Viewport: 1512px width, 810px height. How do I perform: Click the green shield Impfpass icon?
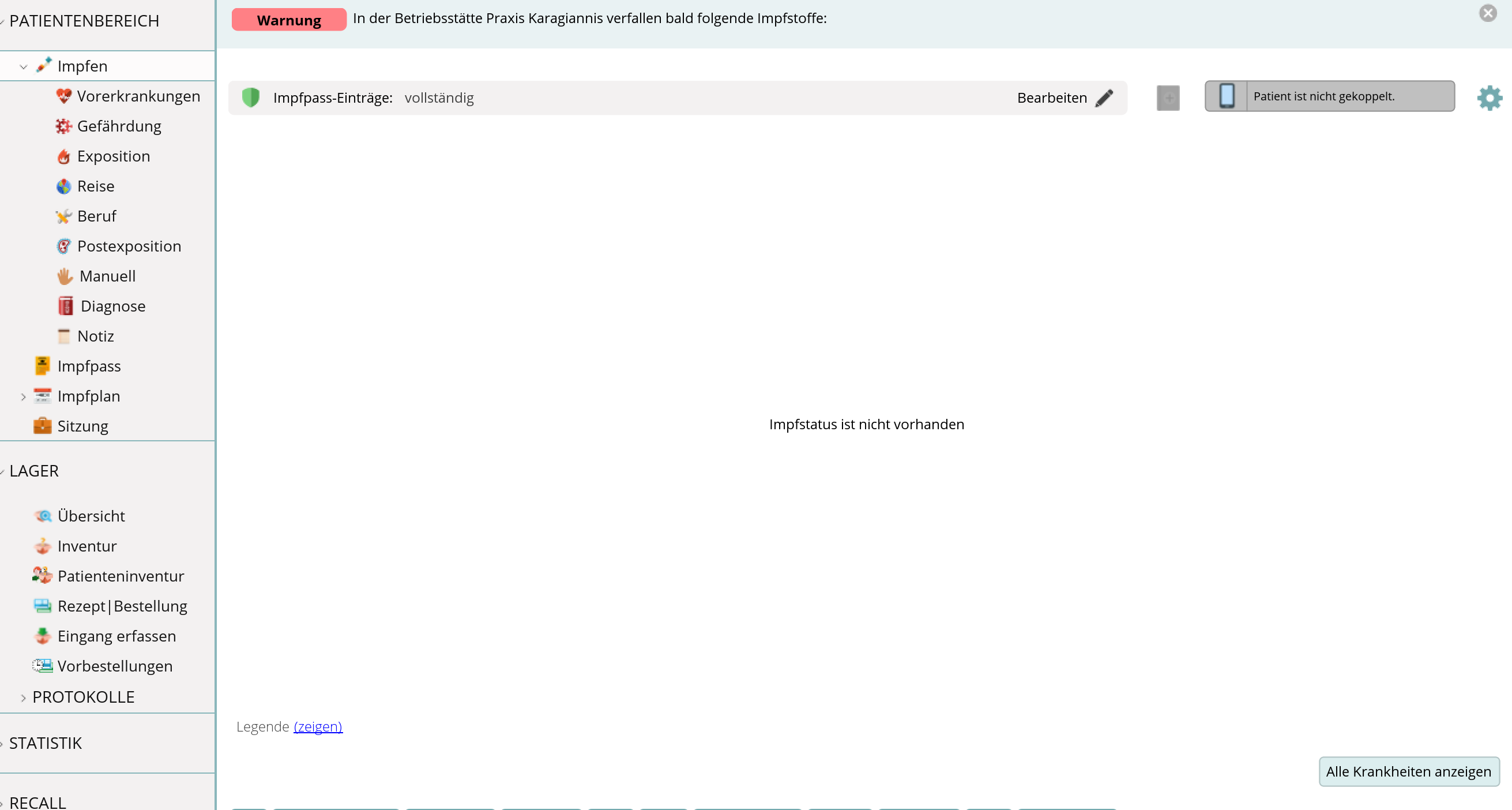(251, 97)
